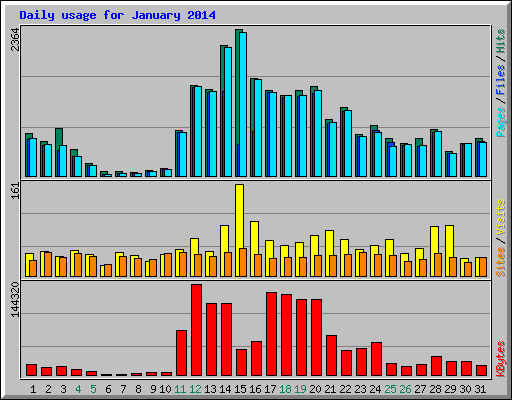Image resolution: width=512 pixels, height=400 pixels.
Task: Click day 22 on the x-axis
Action: tap(345, 389)
